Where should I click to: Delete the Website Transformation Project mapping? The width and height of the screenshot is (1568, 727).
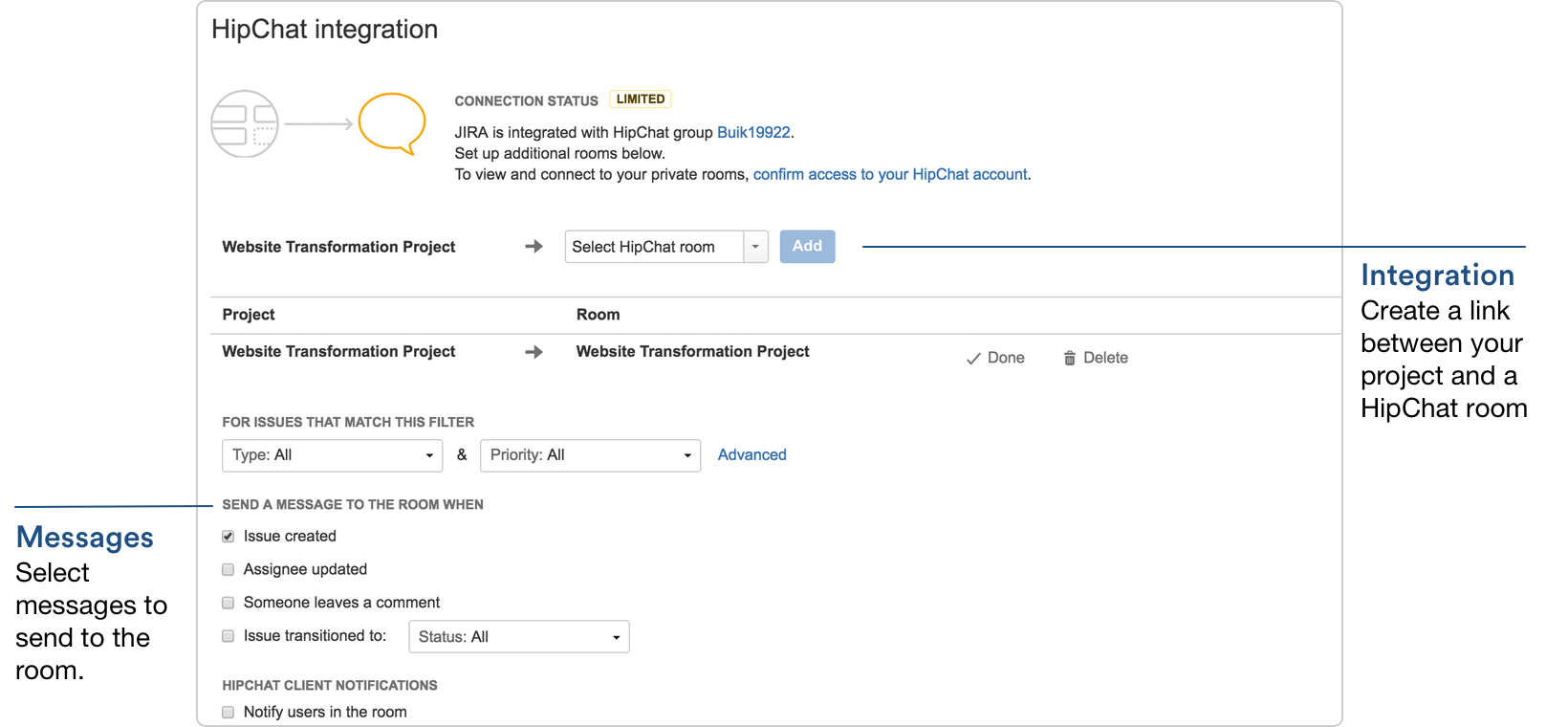(x=1096, y=358)
